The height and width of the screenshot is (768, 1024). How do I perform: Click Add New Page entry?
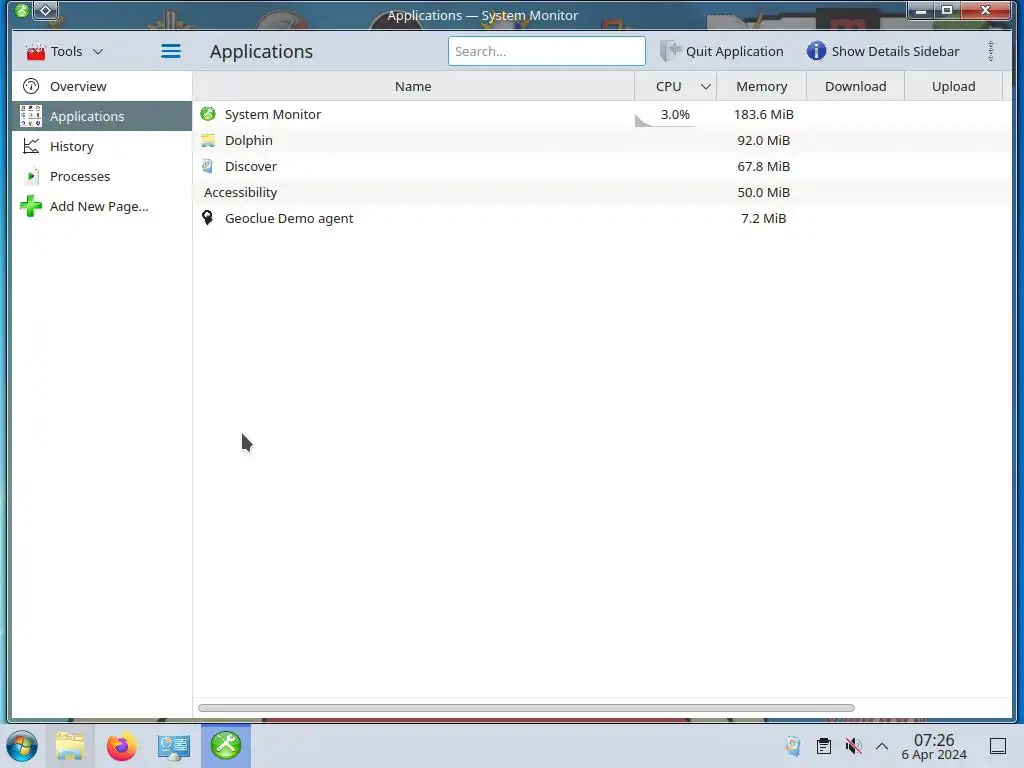click(102, 206)
